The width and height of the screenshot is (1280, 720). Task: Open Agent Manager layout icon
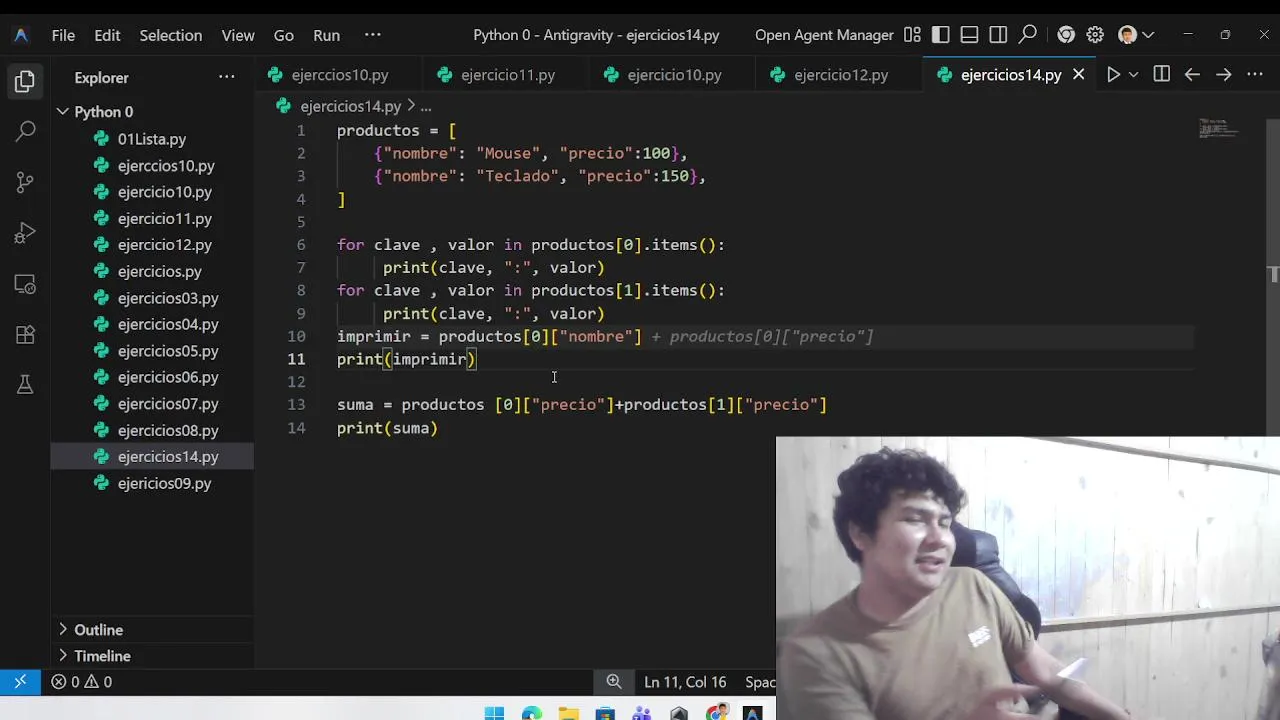coord(912,35)
